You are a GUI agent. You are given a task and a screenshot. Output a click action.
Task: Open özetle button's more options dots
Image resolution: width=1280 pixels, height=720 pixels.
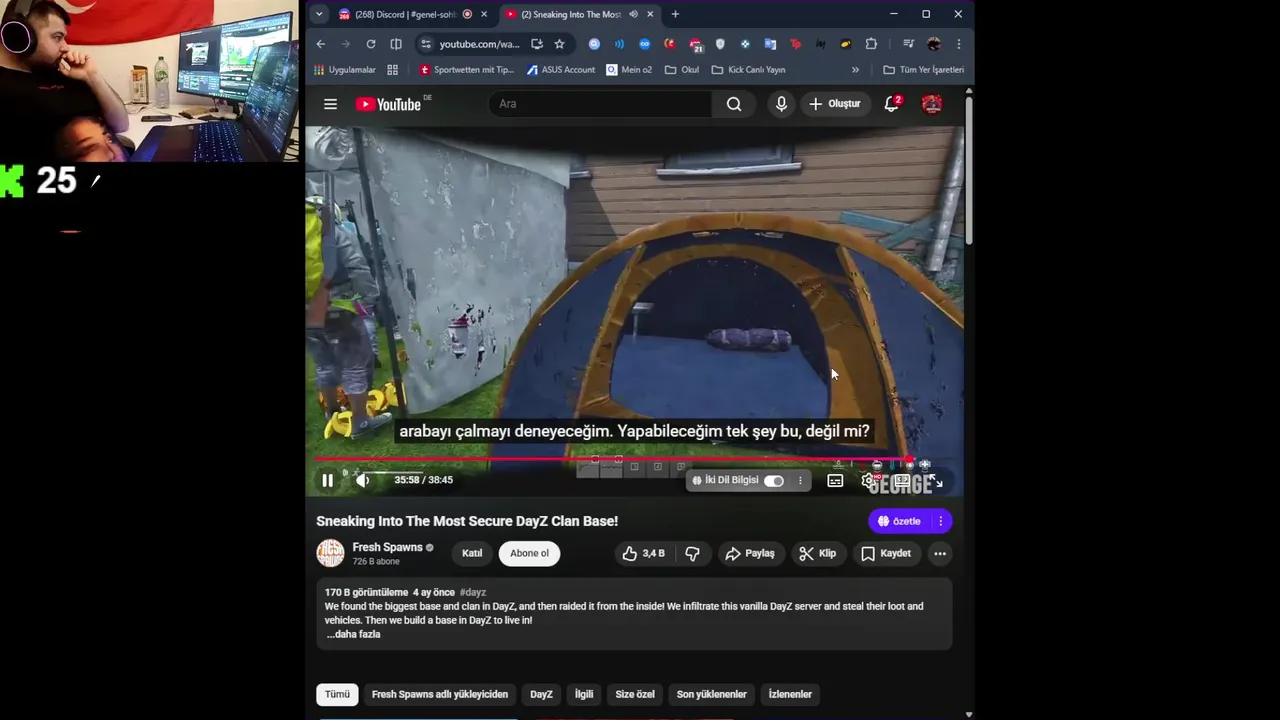(x=940, y=521)
